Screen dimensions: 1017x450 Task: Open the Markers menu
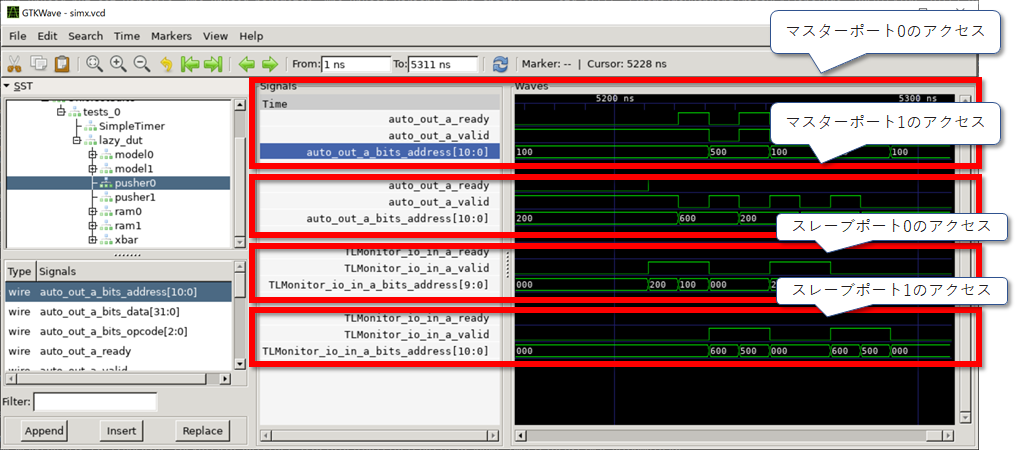tap(171, 36)
